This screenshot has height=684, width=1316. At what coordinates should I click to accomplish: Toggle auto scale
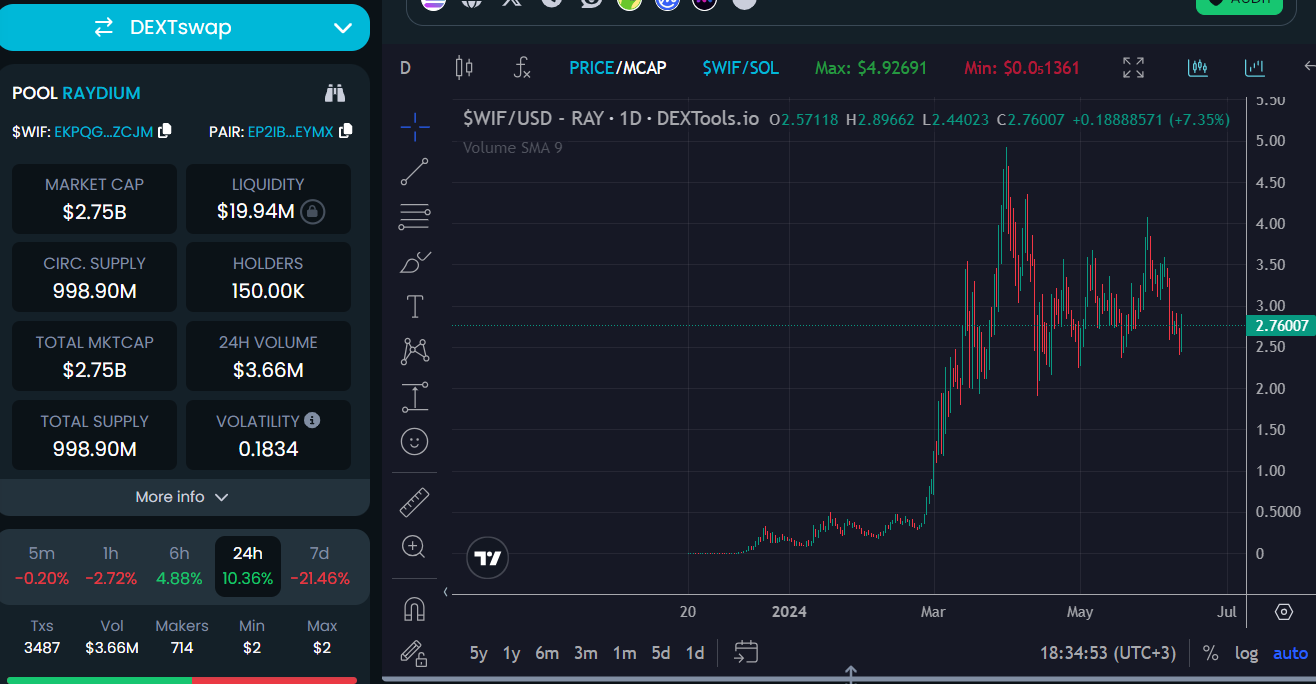coord(1290,653)
